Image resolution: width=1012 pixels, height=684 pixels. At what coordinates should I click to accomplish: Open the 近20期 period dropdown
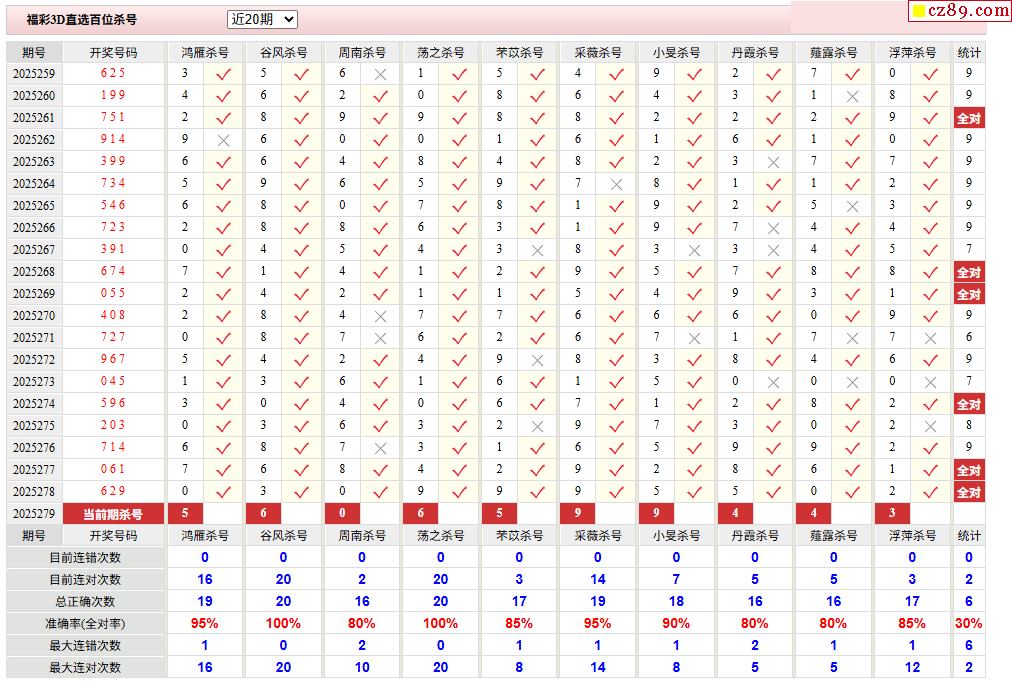pyautogui.click(x=262, y=19)
